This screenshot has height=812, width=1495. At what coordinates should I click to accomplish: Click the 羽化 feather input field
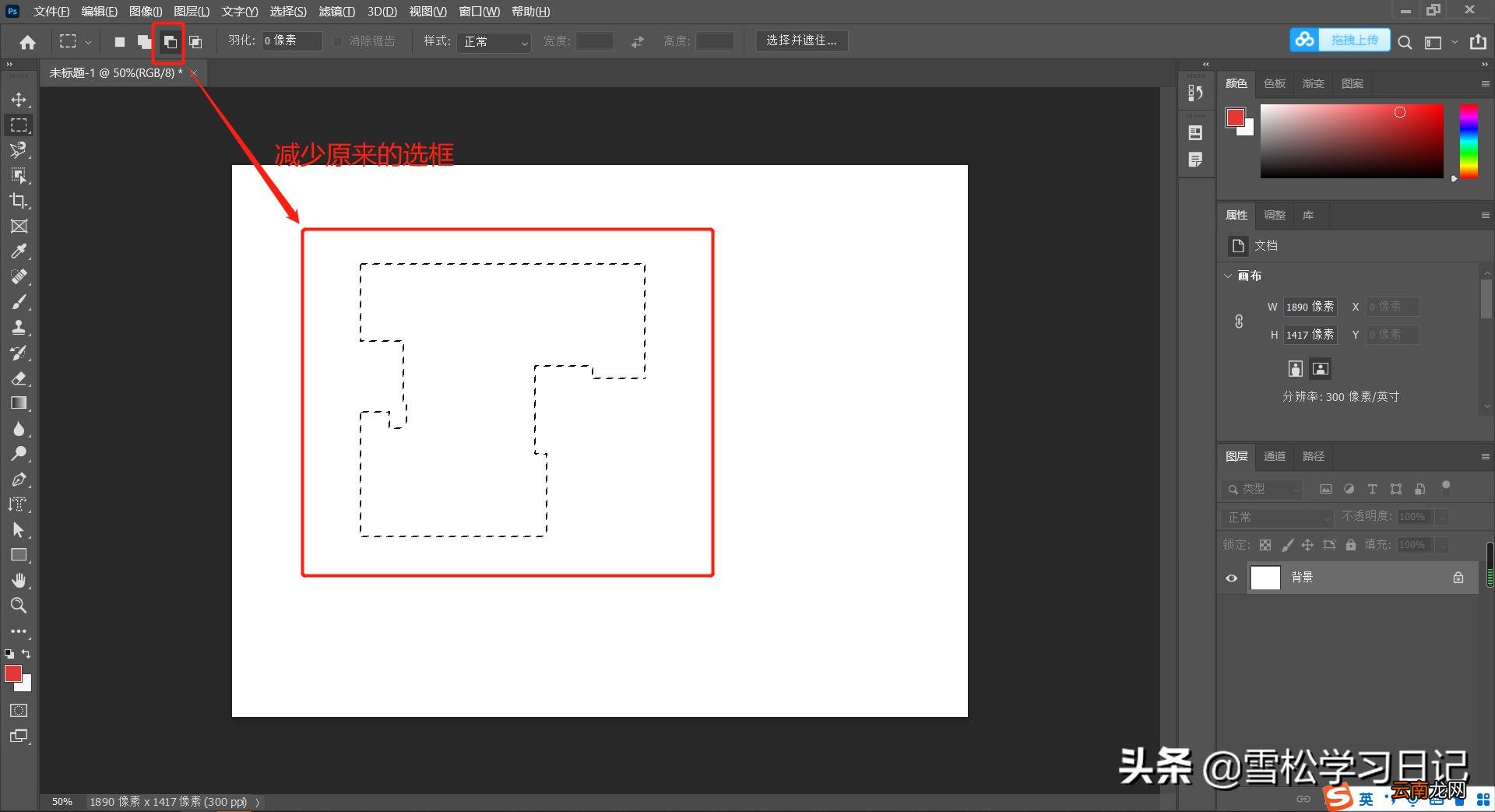click(291, 40)
